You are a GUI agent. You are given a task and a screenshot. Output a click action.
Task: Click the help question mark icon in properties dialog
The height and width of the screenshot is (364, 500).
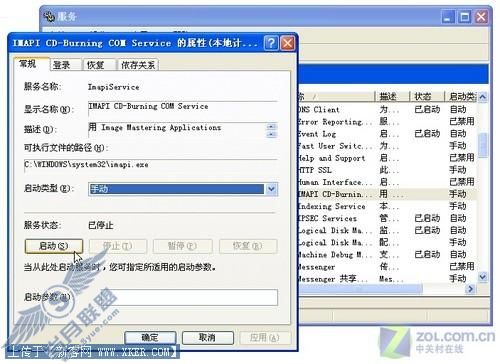[271, 43]
